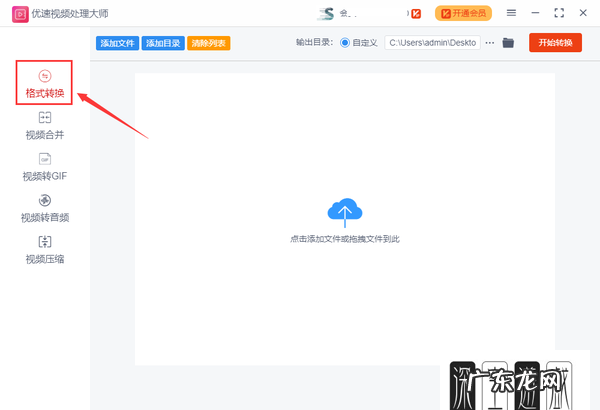
Task: Clear list with 清除列表 button
Action: (209, 43)
